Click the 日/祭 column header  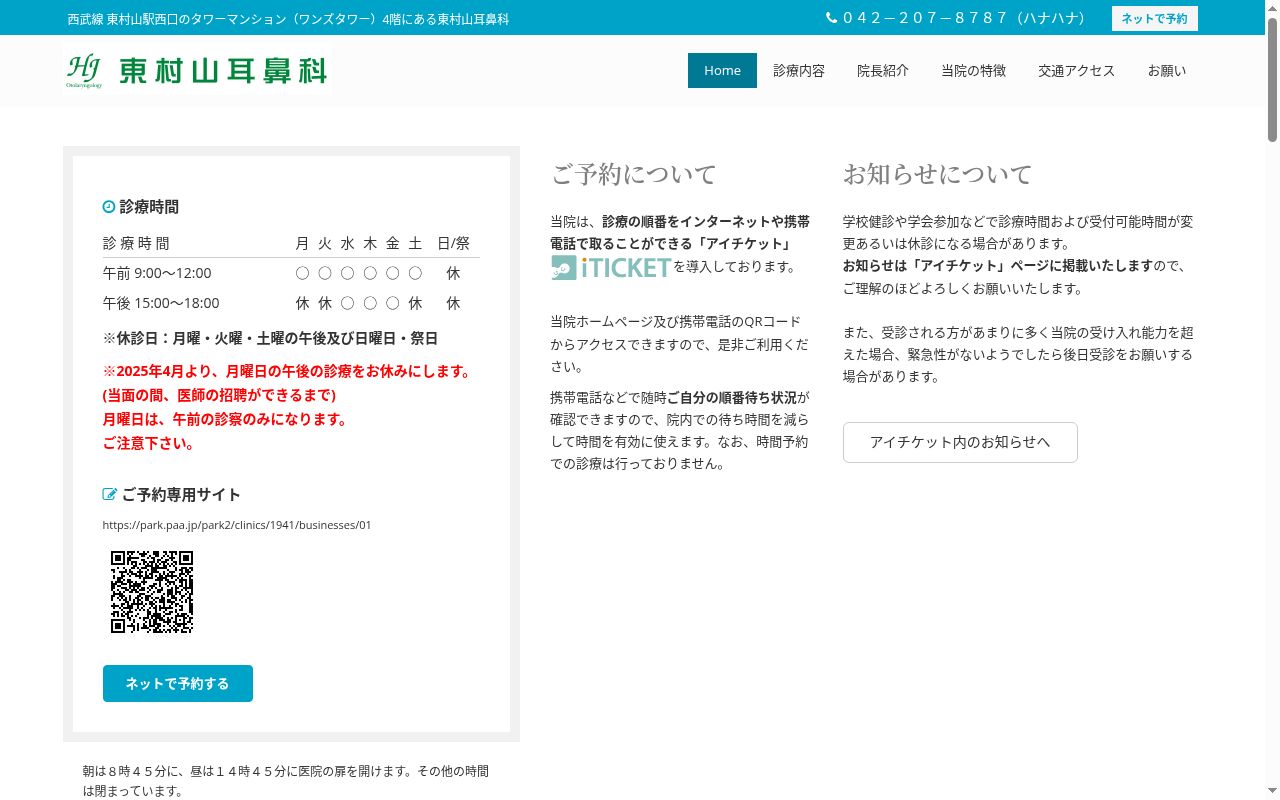pyautogui.click(x=453, y=243)
